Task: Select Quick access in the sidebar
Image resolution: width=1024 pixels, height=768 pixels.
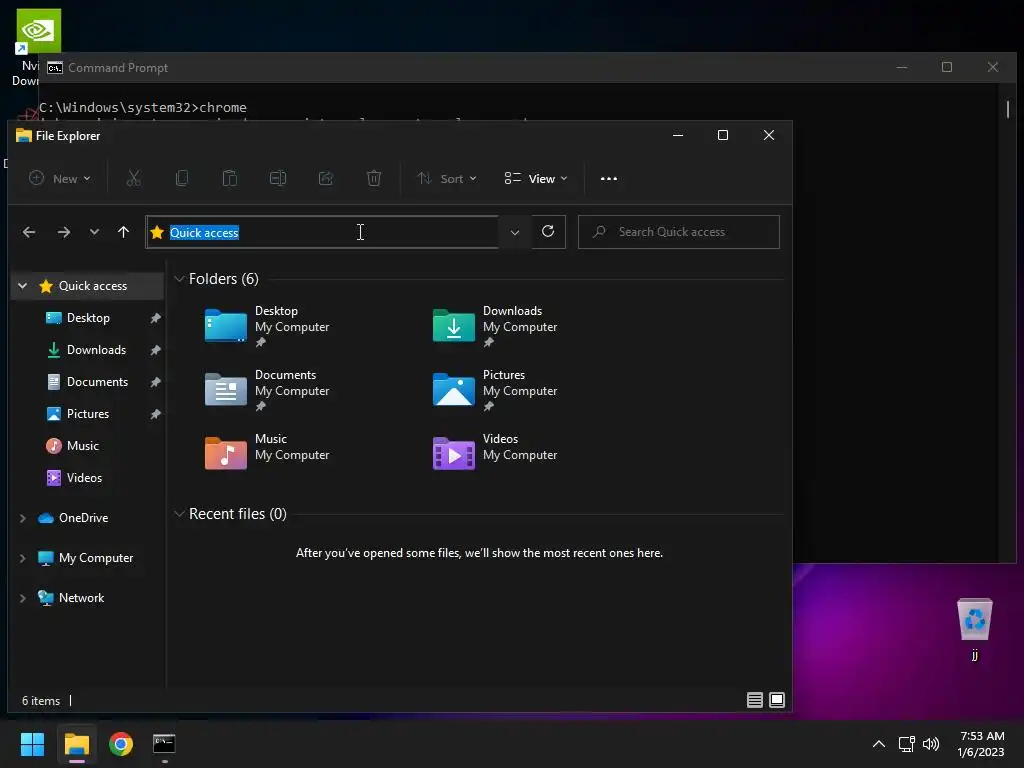Action: click(x=93, y=286)
